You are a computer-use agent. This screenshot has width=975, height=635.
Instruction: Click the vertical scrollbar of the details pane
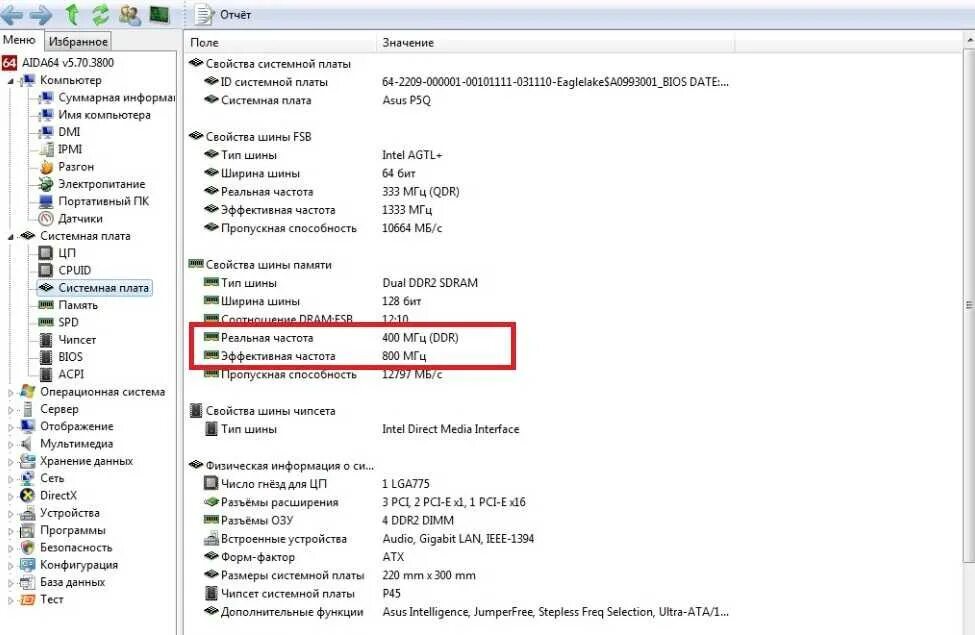click(x=969, y=305)
